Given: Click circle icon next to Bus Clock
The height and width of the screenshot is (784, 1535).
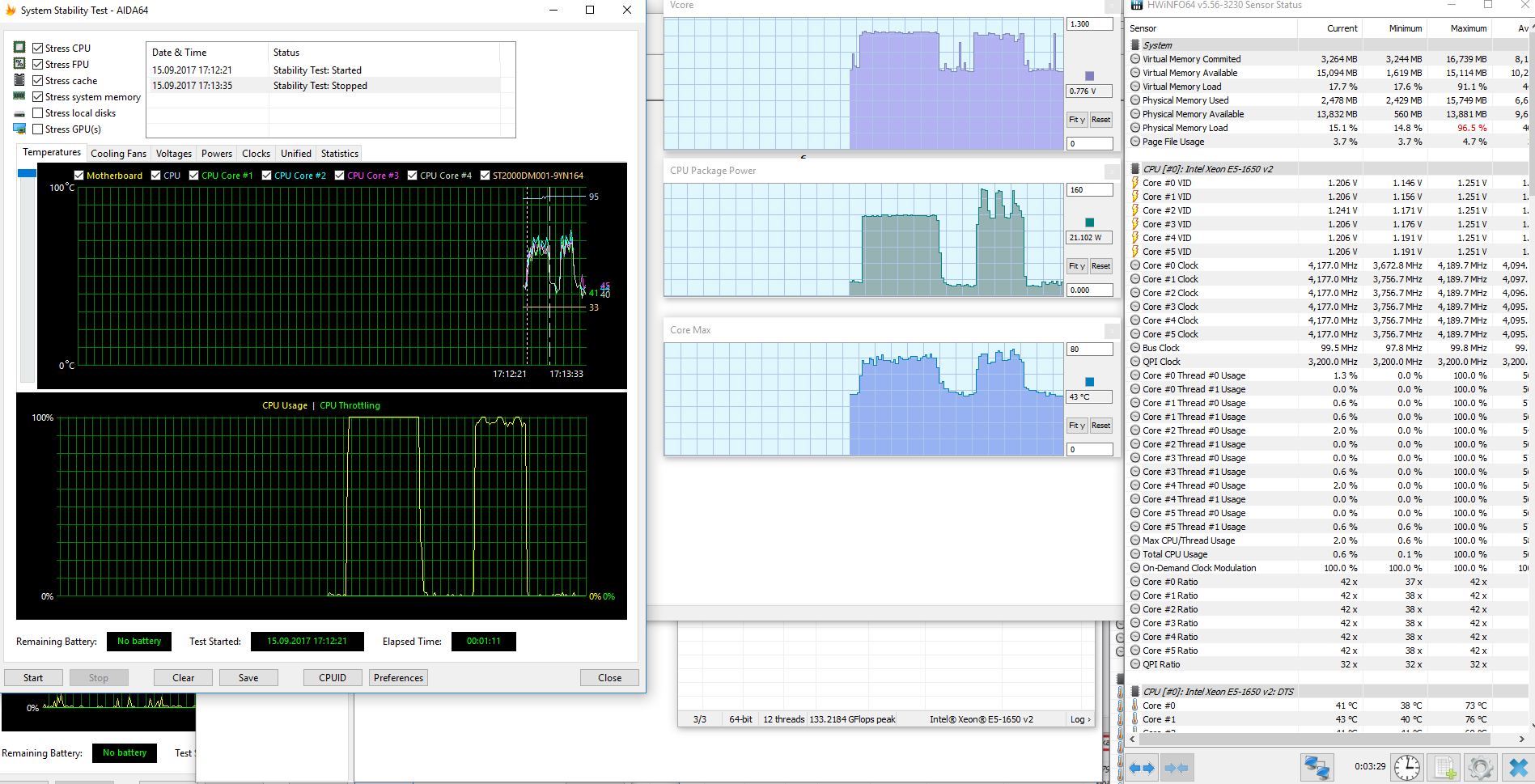Looking at the screenshot, I should click(x=1135, y=348).
